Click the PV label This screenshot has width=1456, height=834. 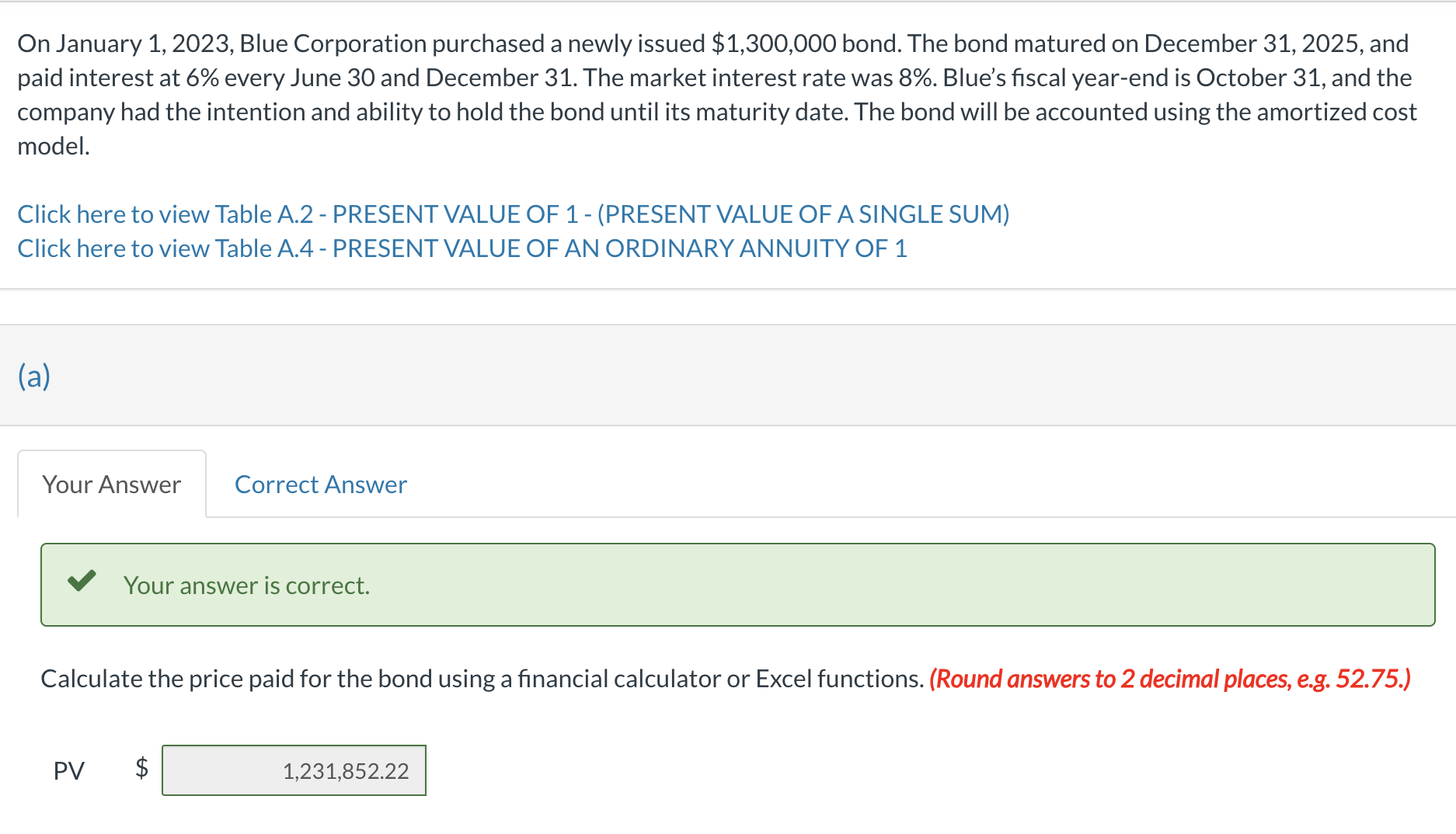point(68,771)
